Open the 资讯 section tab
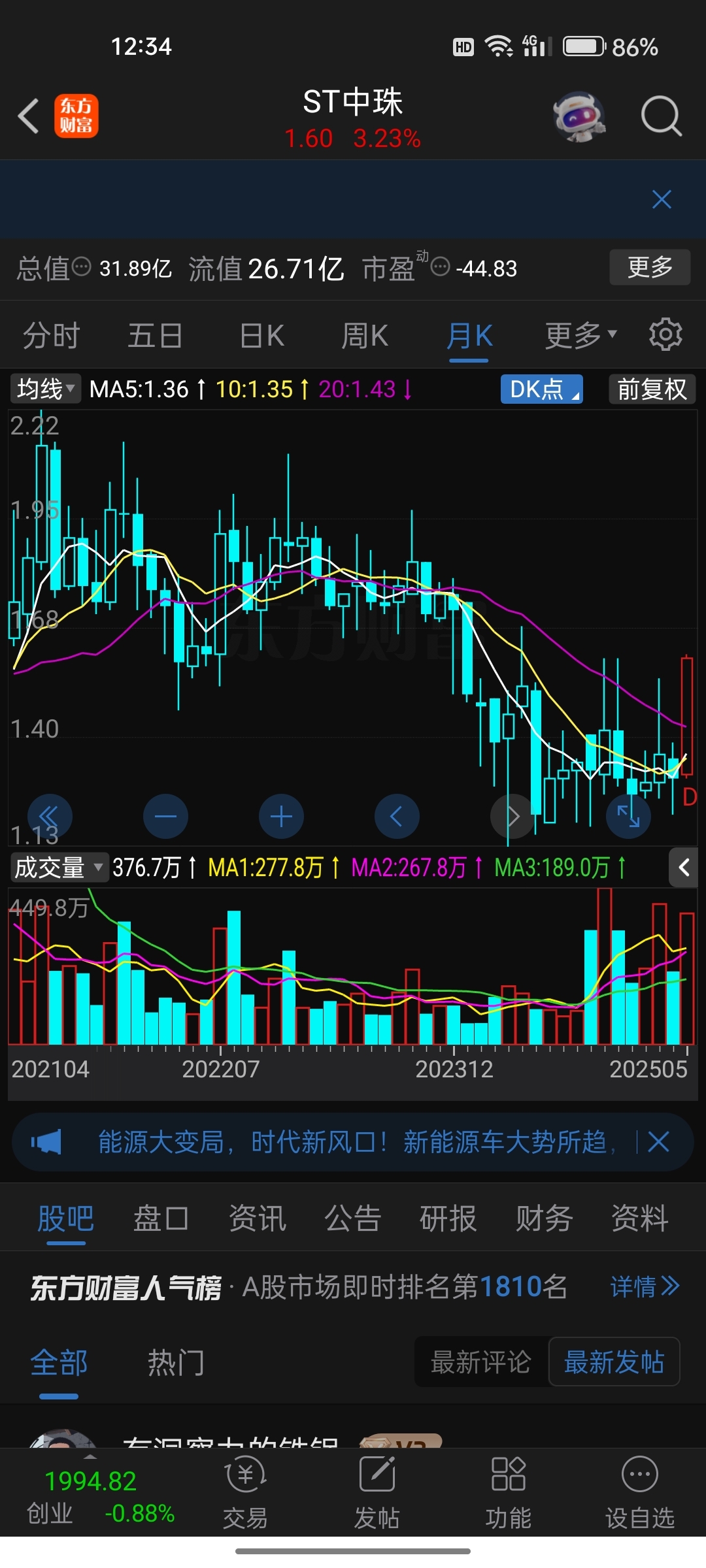This screenshot has height=1568, width=706. (257, 1218)
